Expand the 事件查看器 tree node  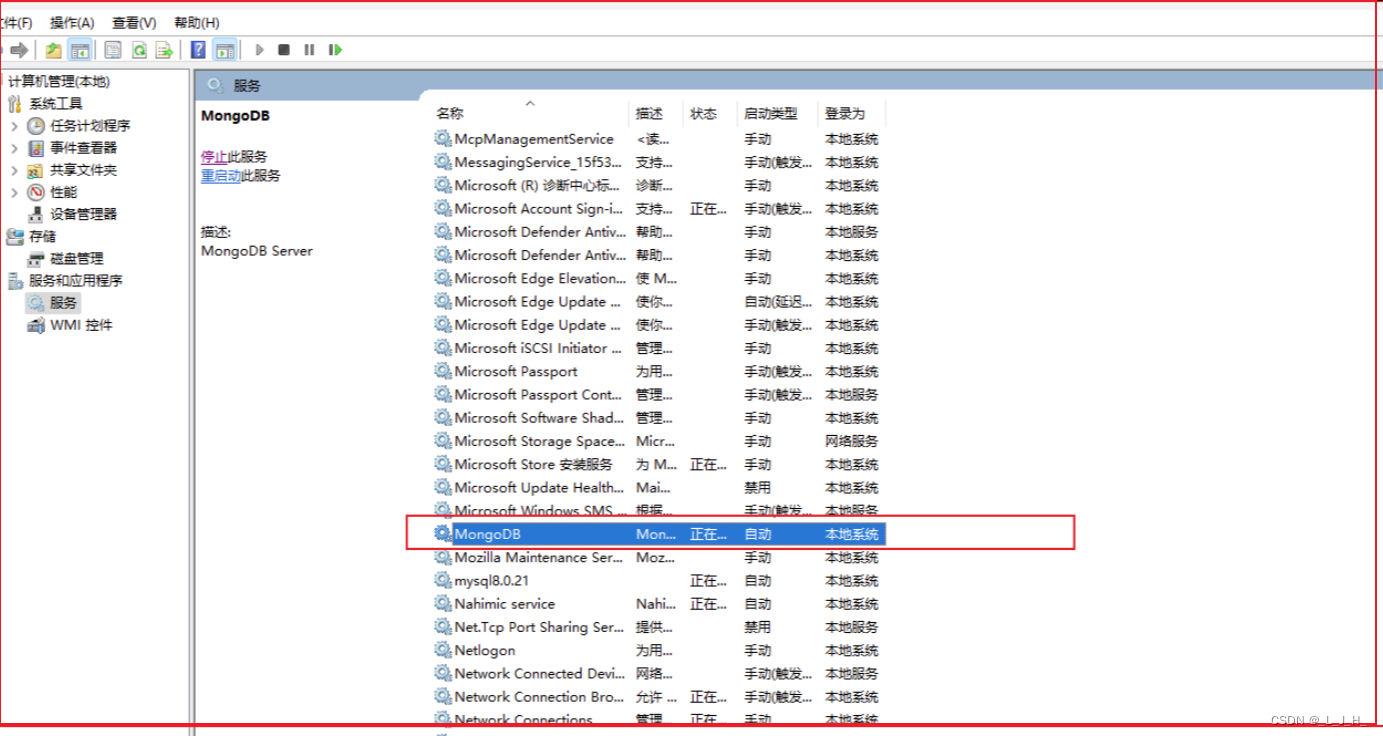click(14, 148)
